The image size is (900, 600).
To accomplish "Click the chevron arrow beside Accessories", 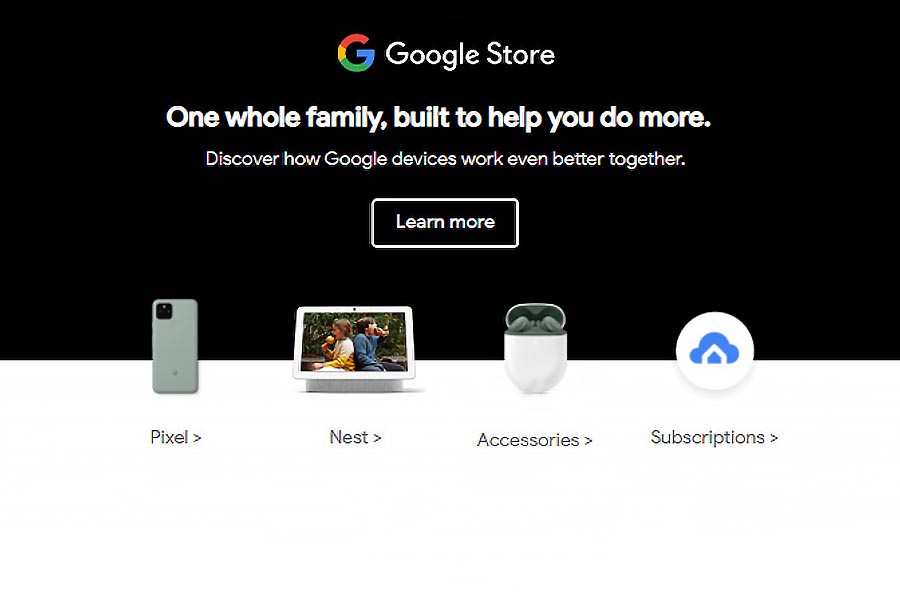I will (588, 441).
